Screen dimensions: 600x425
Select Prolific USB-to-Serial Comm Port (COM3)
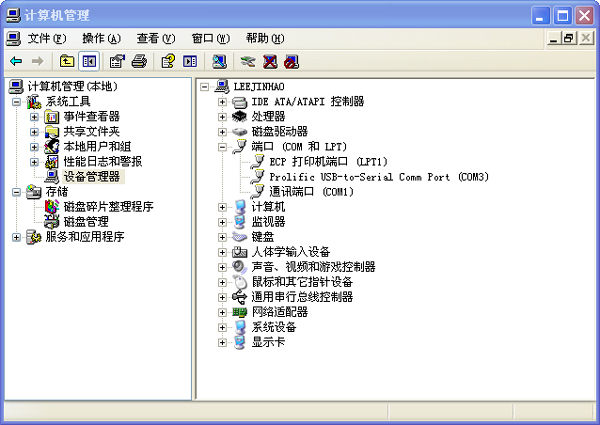click(378, 177)
